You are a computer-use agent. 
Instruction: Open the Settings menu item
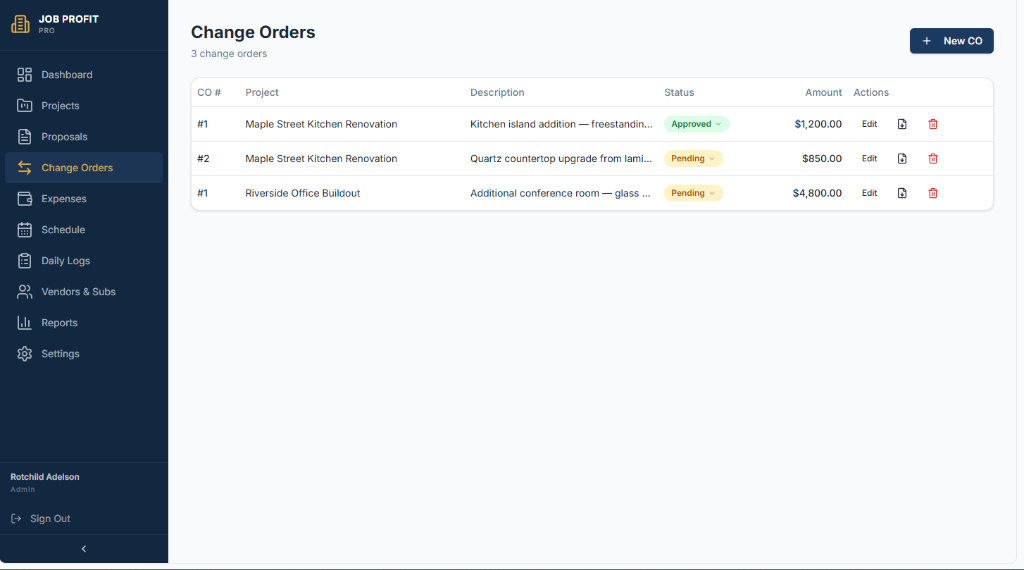coord(84,354)
